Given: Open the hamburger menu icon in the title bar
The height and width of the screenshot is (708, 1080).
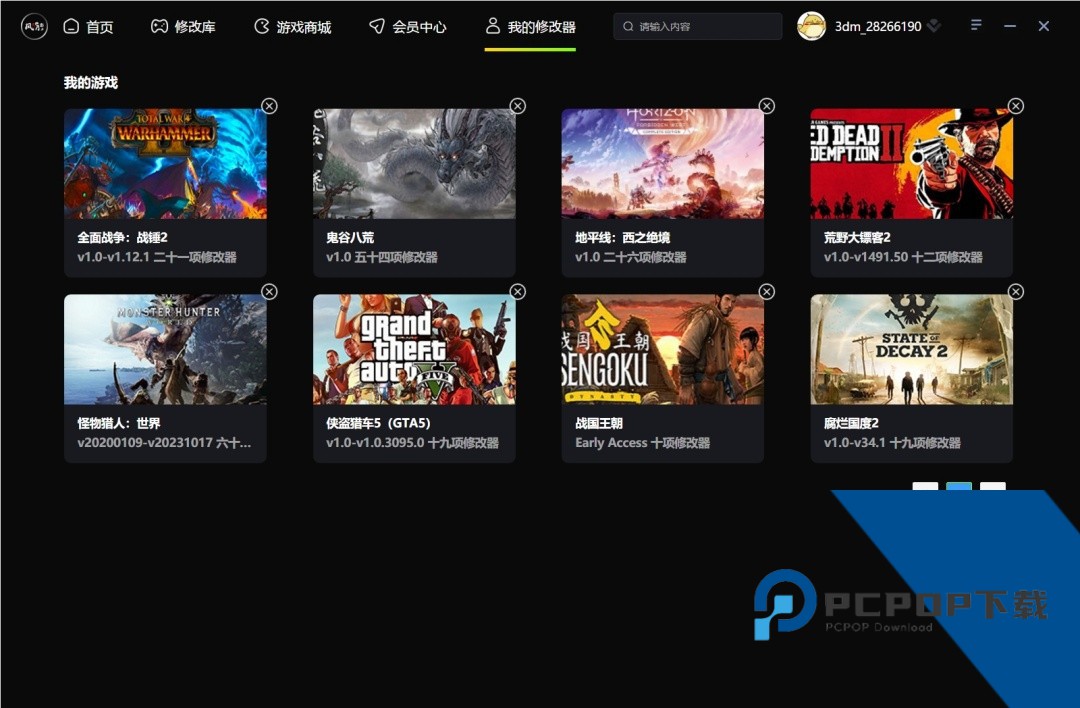Looking at the screenshot, I should pyautogui.click(x=976, y=25).
